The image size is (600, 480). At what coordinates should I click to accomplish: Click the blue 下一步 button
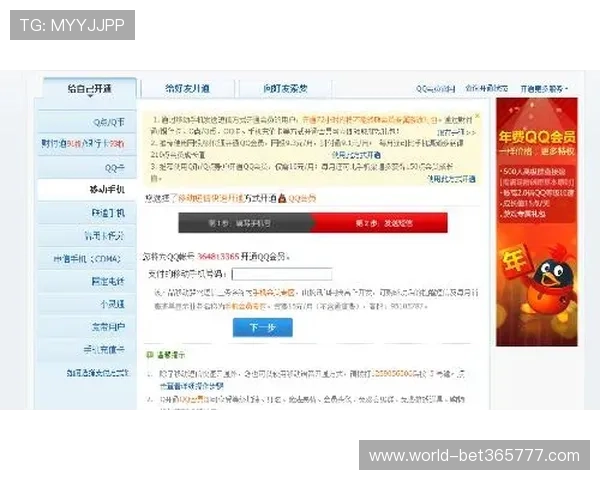click(262, 327)
